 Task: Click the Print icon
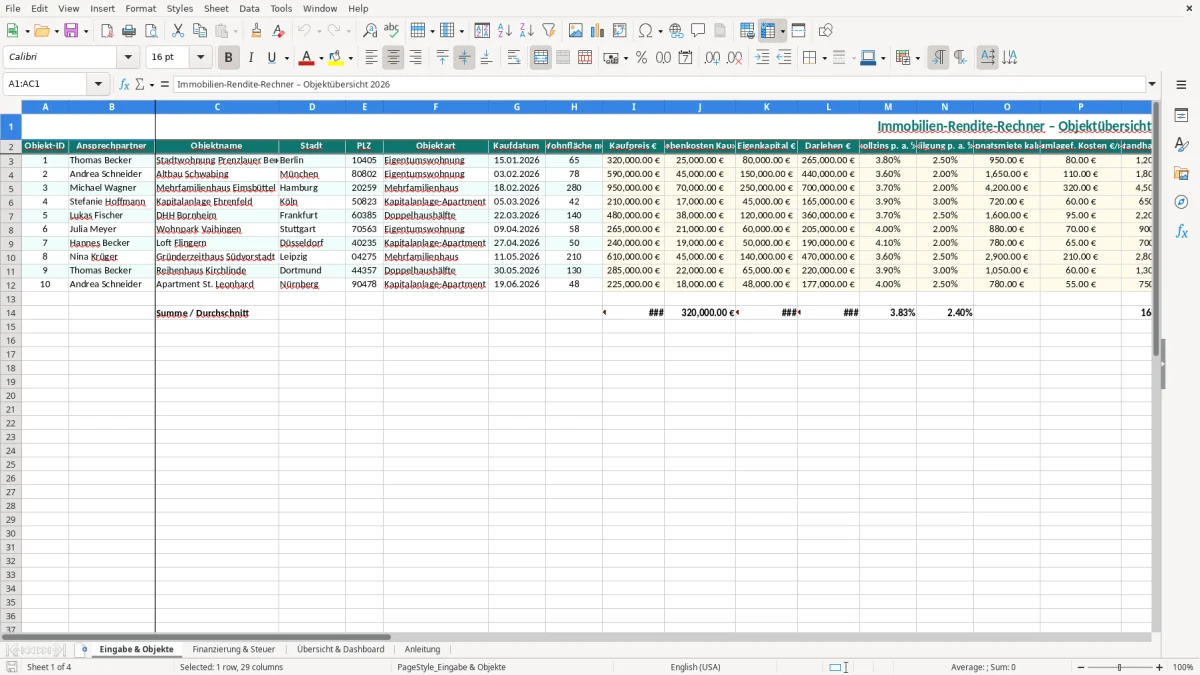[x=129, y=31]
